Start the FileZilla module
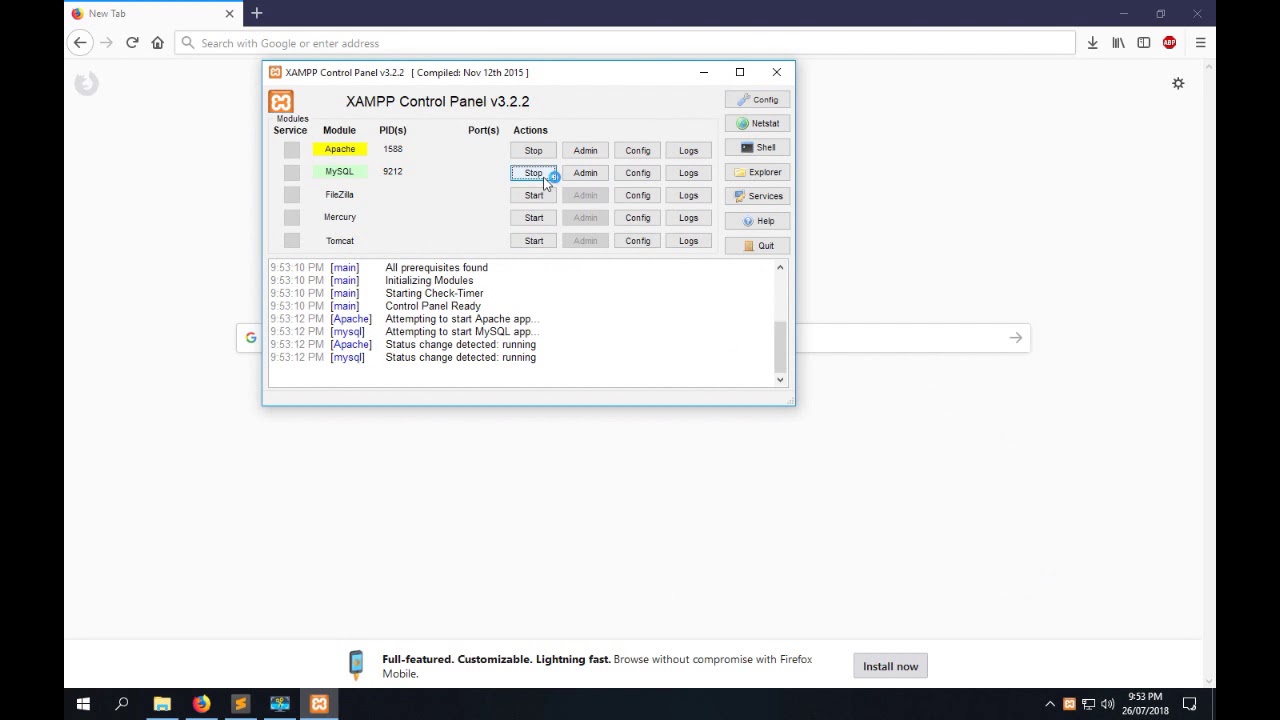1280x720 pixels. 534,196
